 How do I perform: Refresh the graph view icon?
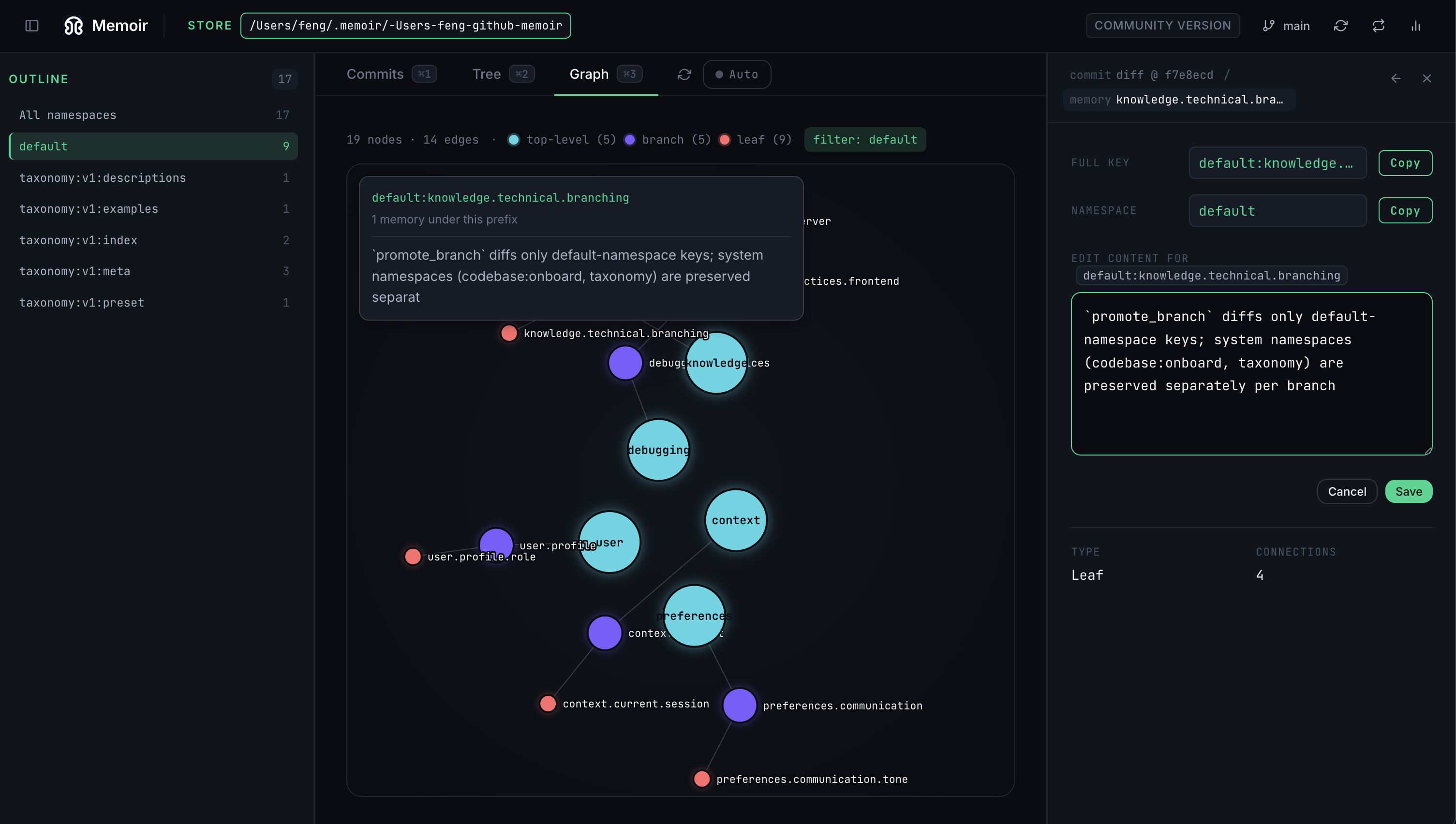pyautogui.click(x=684, y=74)
